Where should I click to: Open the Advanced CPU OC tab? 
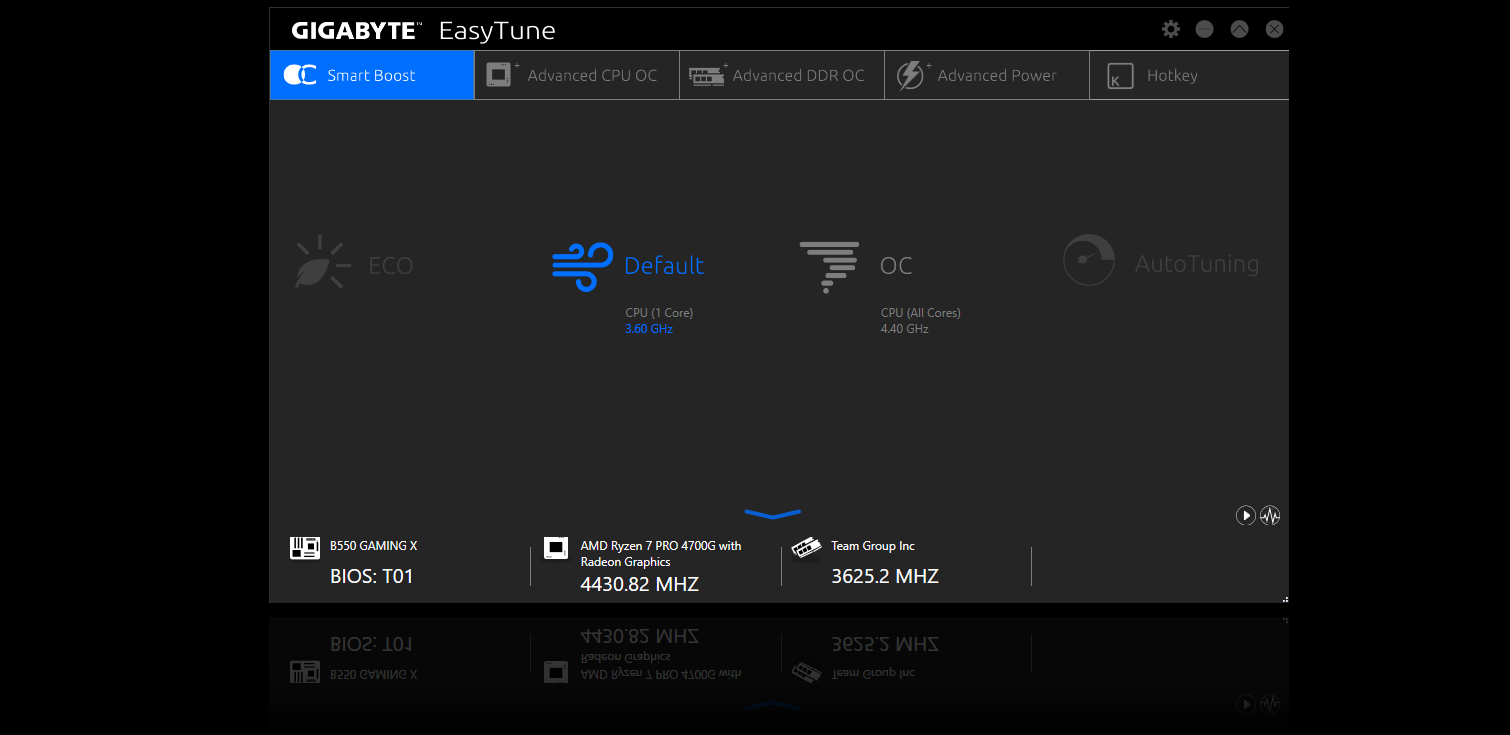pos(576,75)
